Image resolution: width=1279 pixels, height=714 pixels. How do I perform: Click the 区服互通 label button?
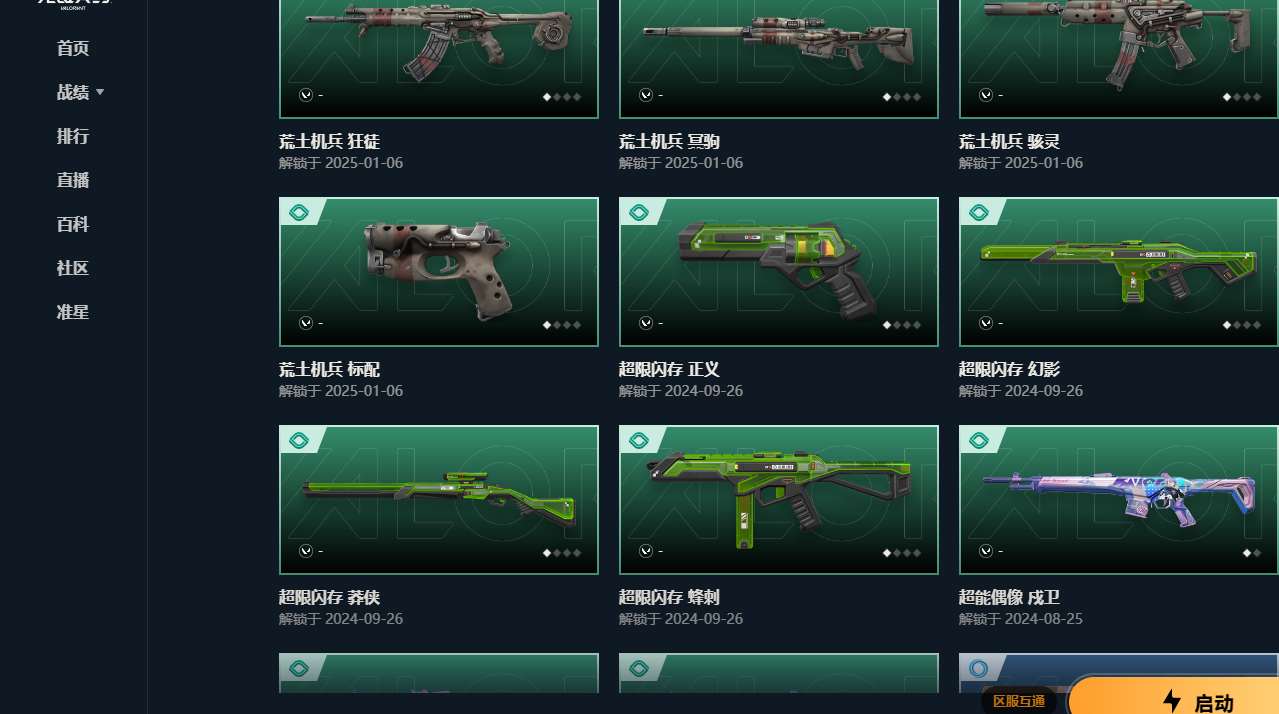pos(1019,701)
